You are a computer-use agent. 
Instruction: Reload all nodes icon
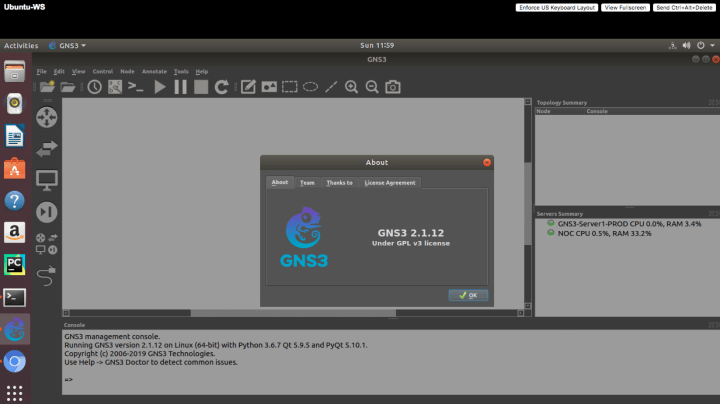pos(222,87)
